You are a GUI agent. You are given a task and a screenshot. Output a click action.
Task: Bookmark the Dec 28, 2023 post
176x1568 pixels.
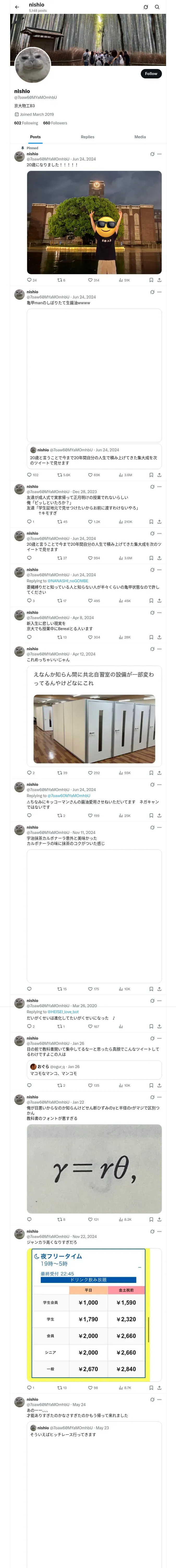click(151, 522)
